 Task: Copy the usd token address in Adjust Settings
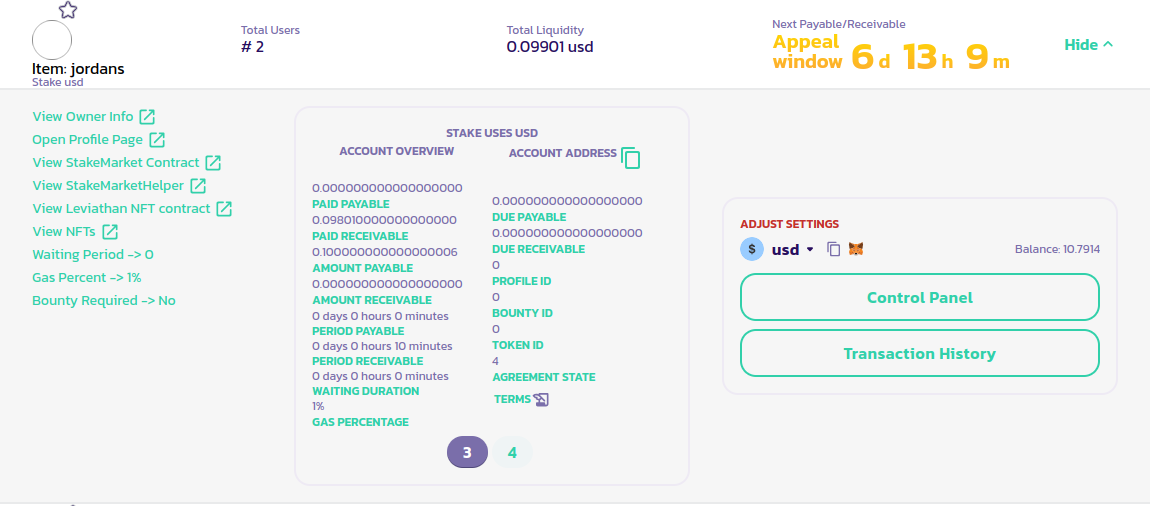(x=834, y=249)
